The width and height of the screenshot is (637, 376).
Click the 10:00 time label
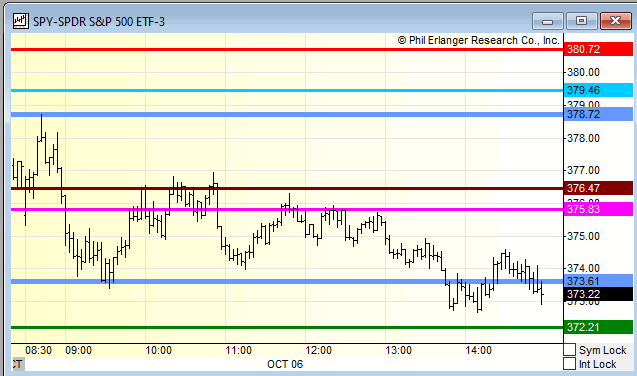pyautogui.click(x=158, y=350)
